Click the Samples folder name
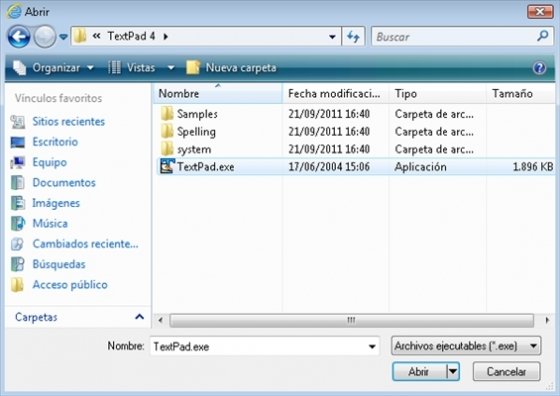 click(x=197, y=114)
